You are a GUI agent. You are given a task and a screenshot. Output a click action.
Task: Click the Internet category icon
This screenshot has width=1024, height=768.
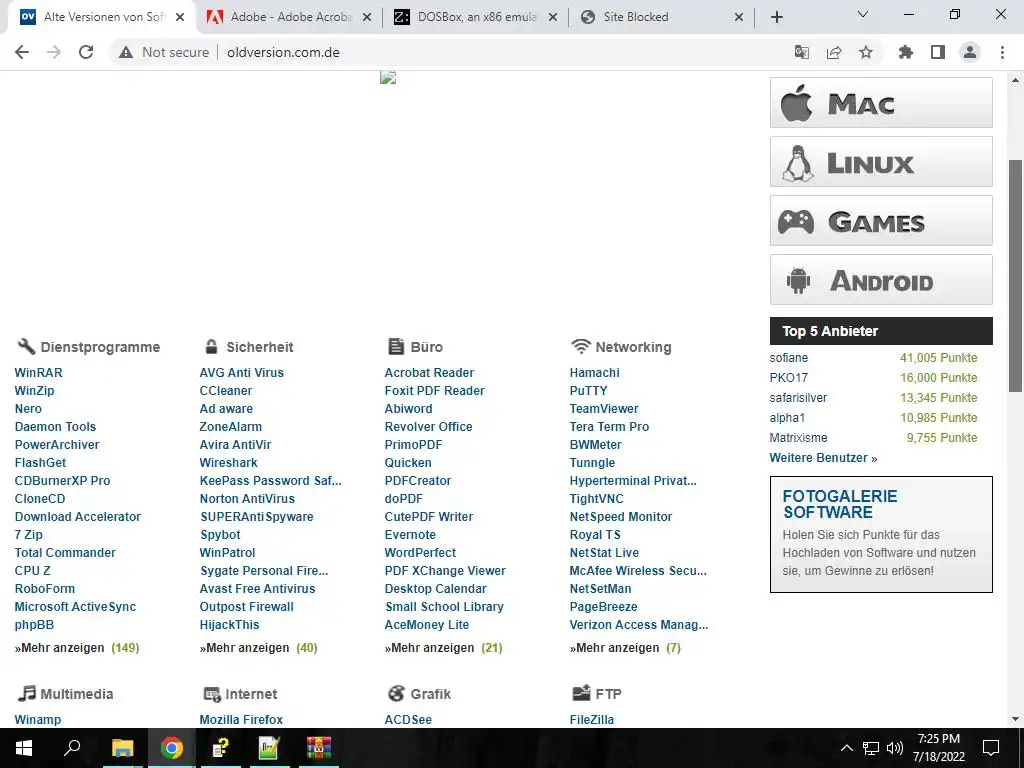[212, 694]
